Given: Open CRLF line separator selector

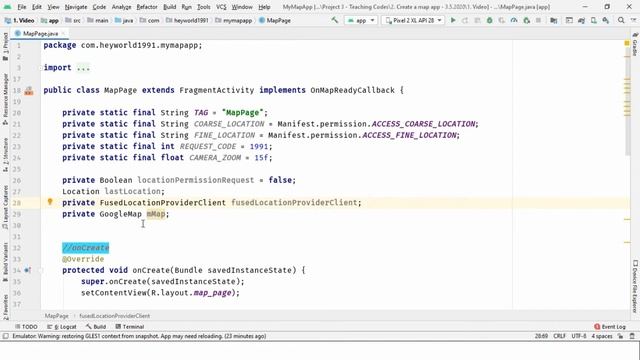Looking at the screenshot, I should (559, 336).
